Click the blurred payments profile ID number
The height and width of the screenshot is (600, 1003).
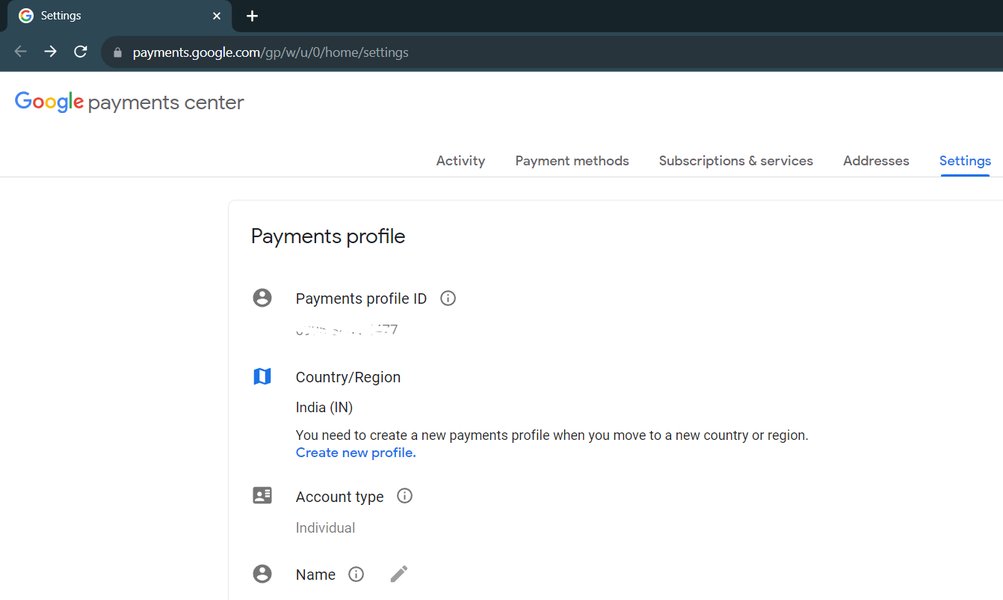tap(347, 330)
